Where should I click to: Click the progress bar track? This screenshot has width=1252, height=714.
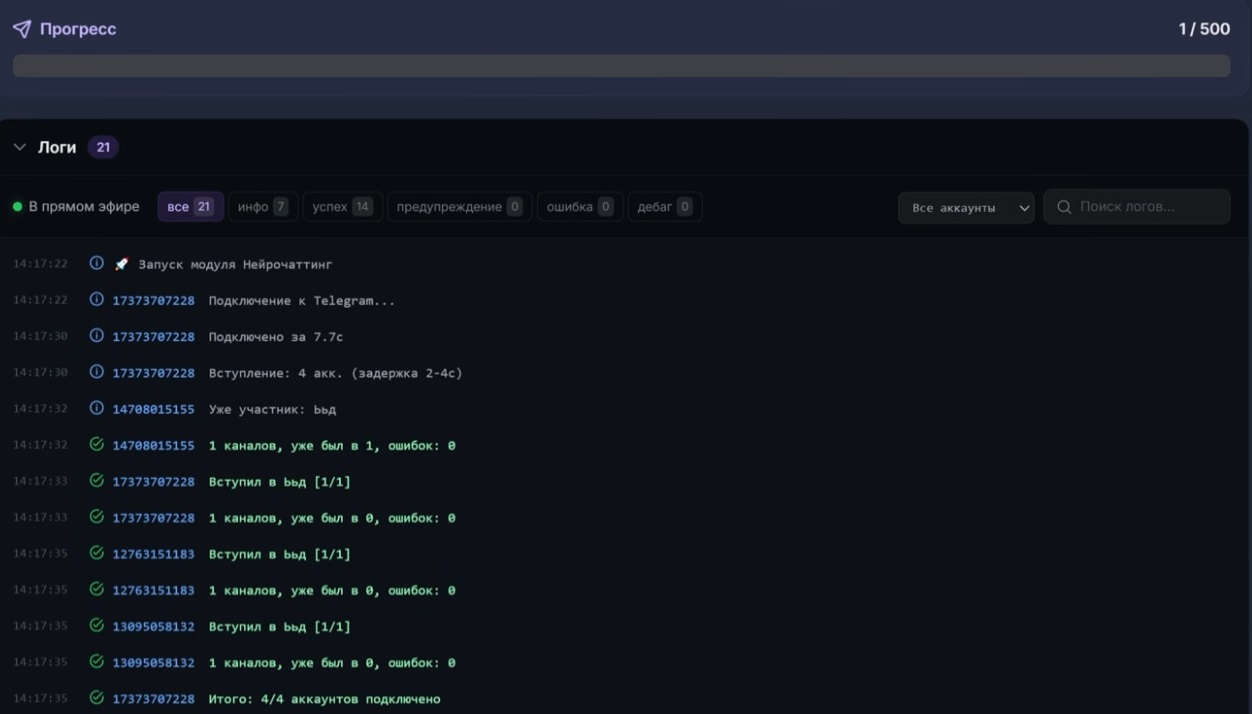tap(621, 66)
